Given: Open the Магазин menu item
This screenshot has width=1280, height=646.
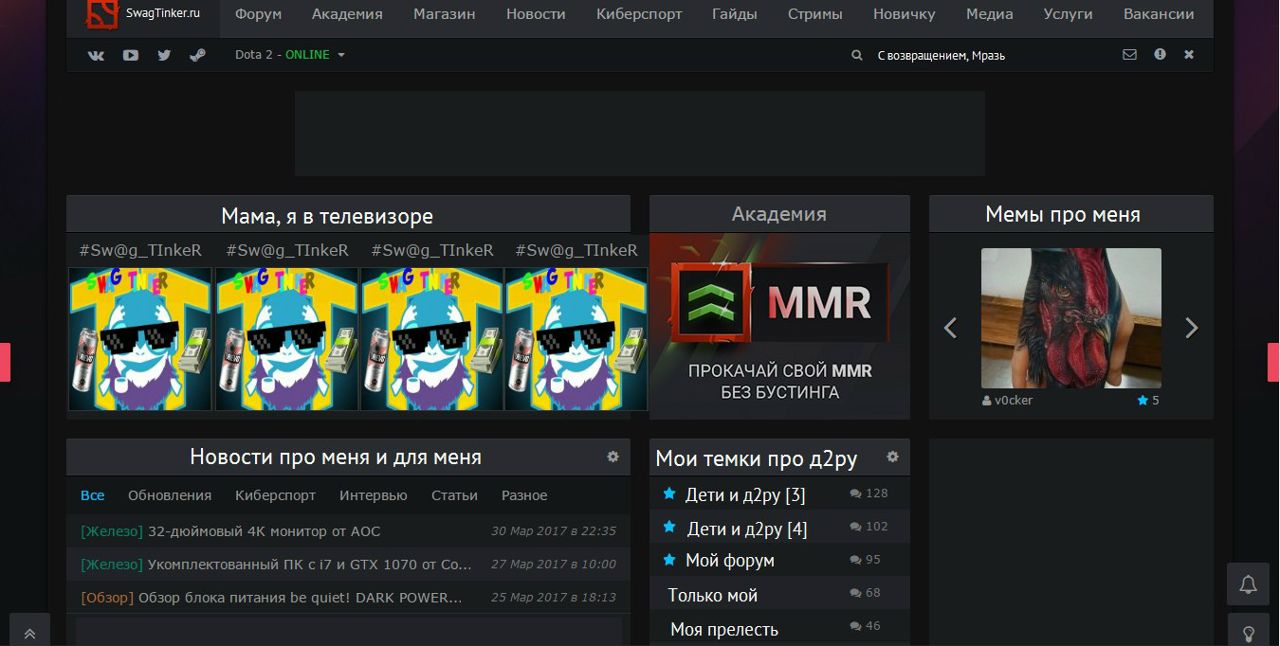Looking at the screenshot, I should (x=444, y=14).
